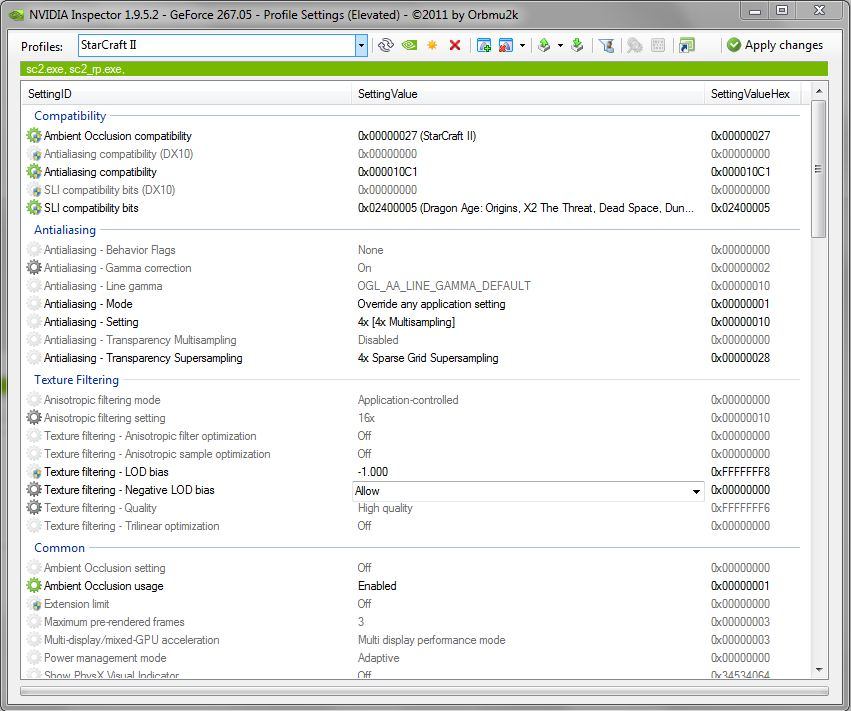Select Maximum pre-rendered frames row
Screen dimensions: 851x711
(x=412, y=621)
